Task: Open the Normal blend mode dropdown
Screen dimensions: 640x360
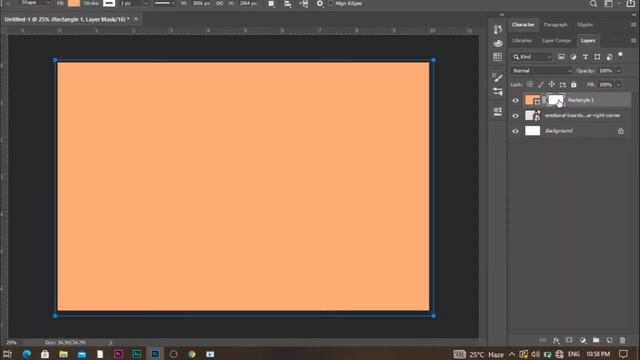Action: pos(542,71)
